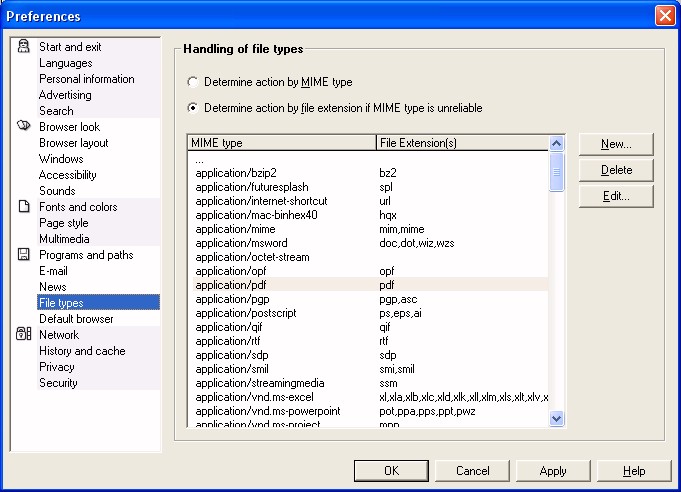Image resolution: width=681 pixels, height=492 pixels.
Task: Confirm preferences with OK
Action: coord(391,471)
